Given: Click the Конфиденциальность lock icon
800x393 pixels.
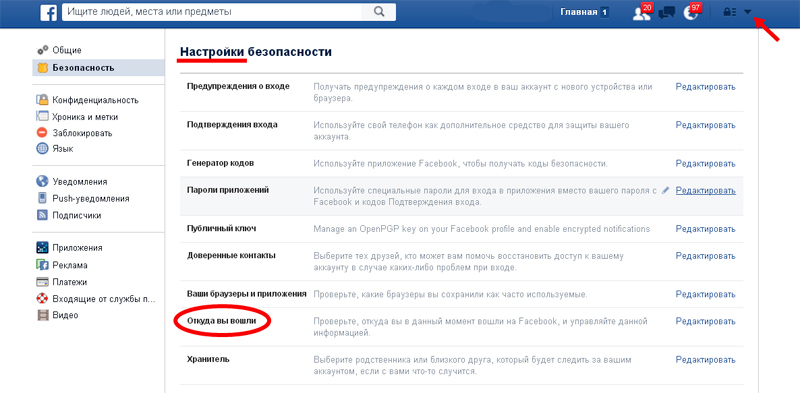Looking at the screenshot, I should click(42, 100).
